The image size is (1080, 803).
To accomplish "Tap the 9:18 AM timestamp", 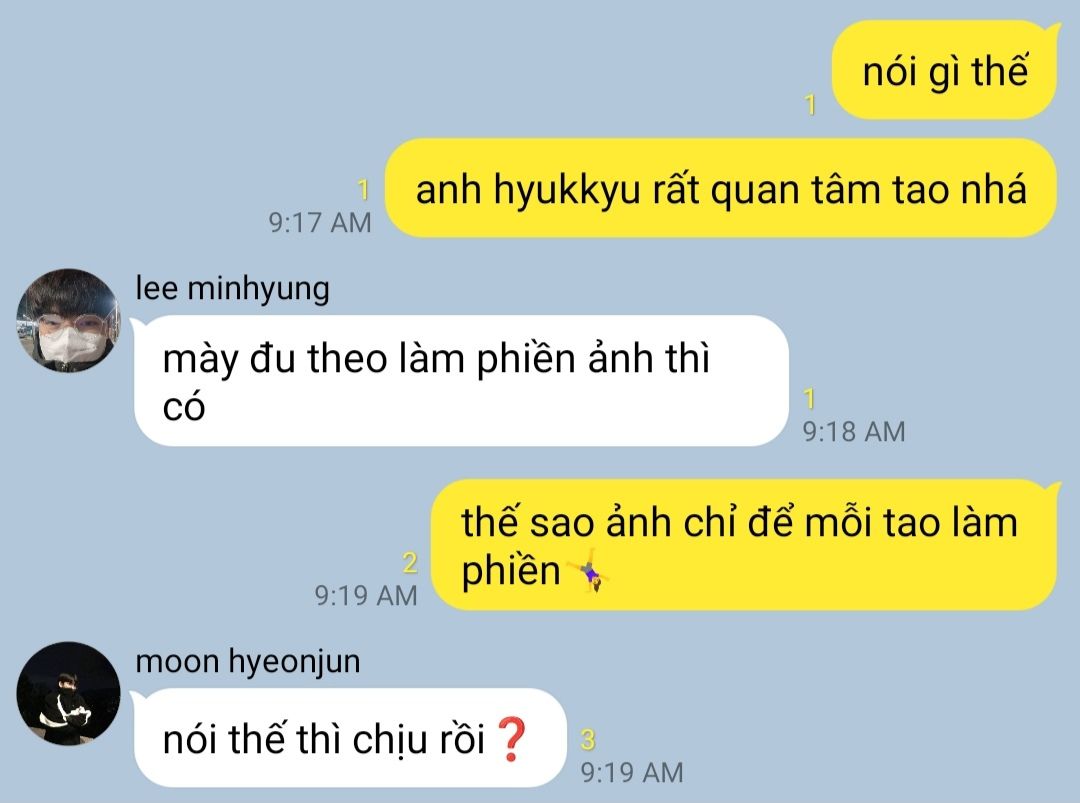I will coord(854,432).
